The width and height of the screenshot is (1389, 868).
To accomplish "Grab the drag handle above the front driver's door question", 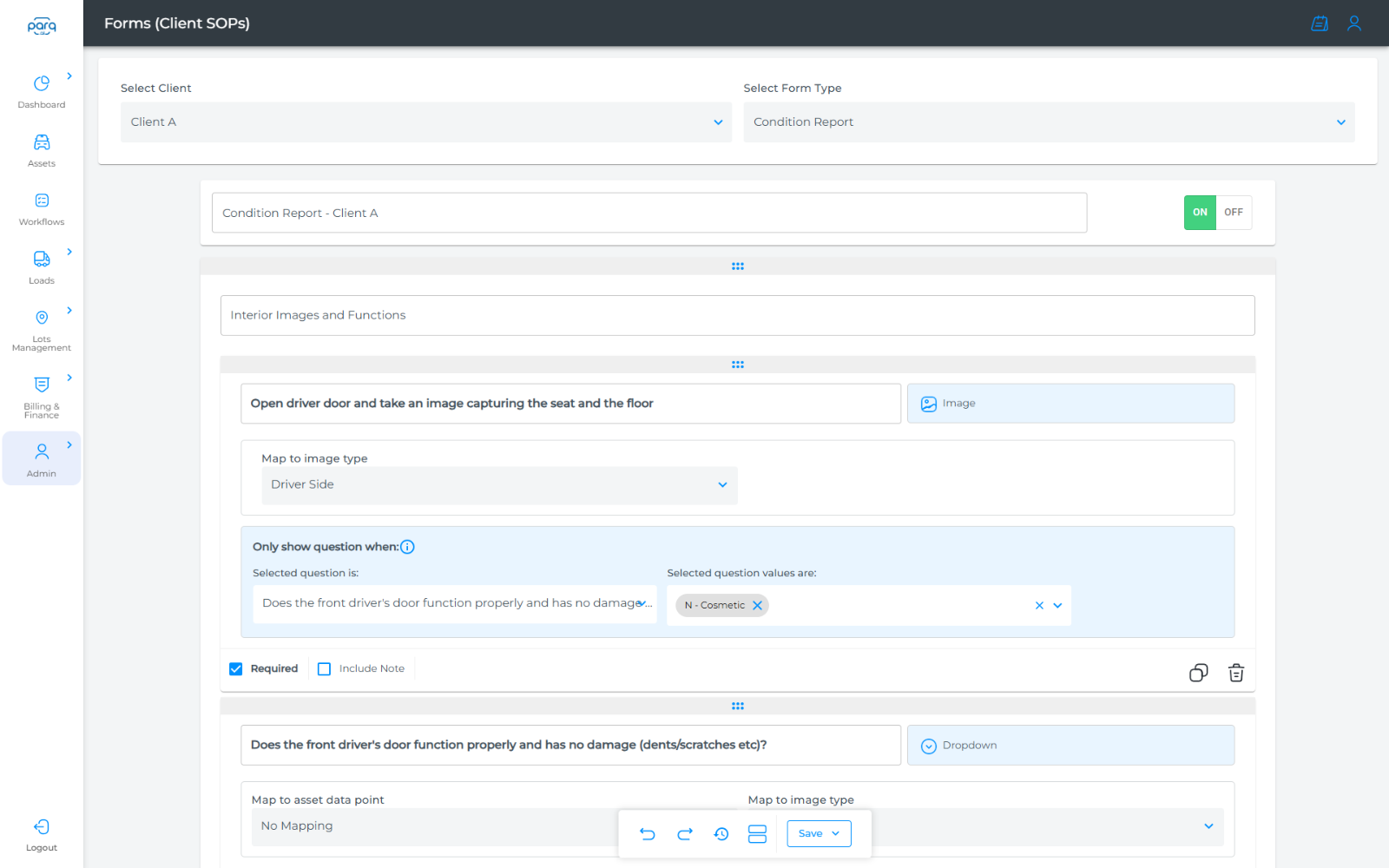I will click(738, 706).
